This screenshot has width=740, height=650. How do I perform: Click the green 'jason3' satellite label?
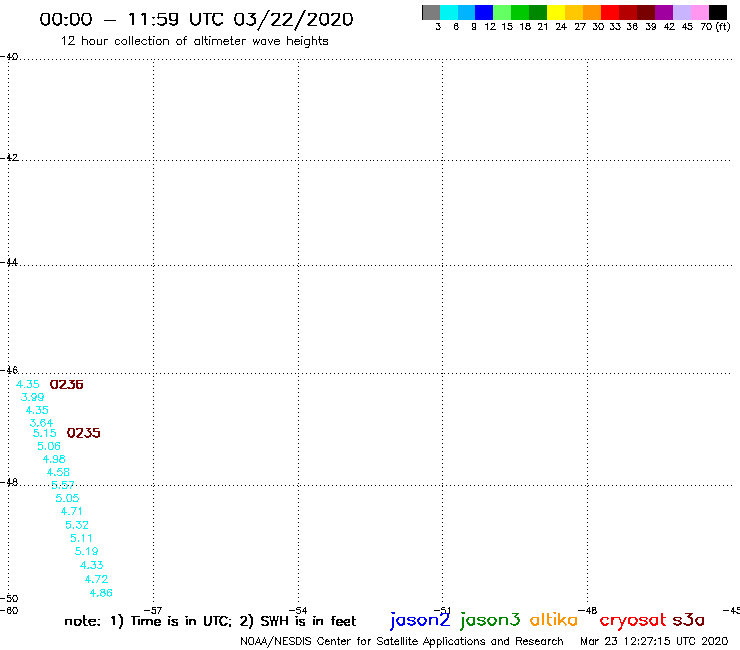click(490, 621)
